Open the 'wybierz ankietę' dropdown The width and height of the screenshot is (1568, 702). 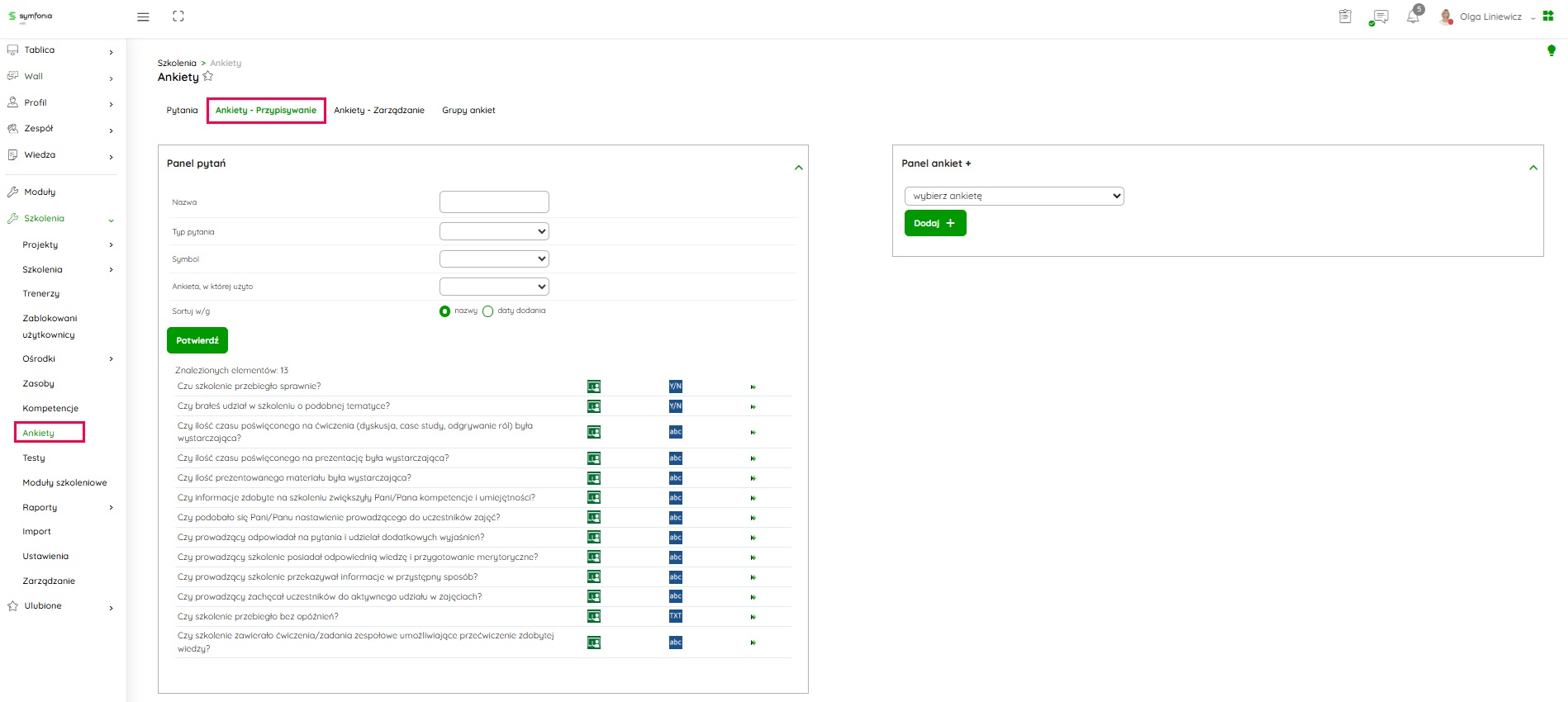pos(1014,197)
